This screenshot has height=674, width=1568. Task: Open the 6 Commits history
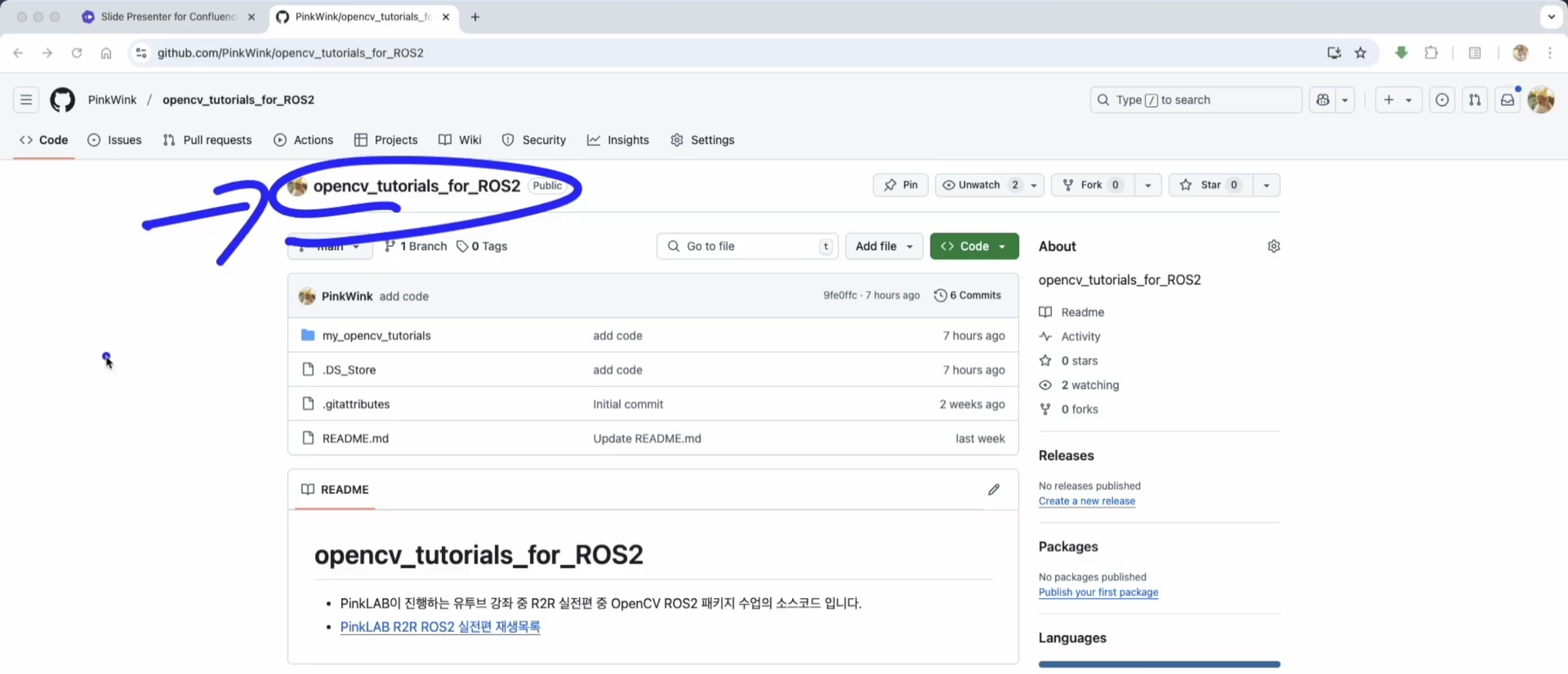pos(968,296)
